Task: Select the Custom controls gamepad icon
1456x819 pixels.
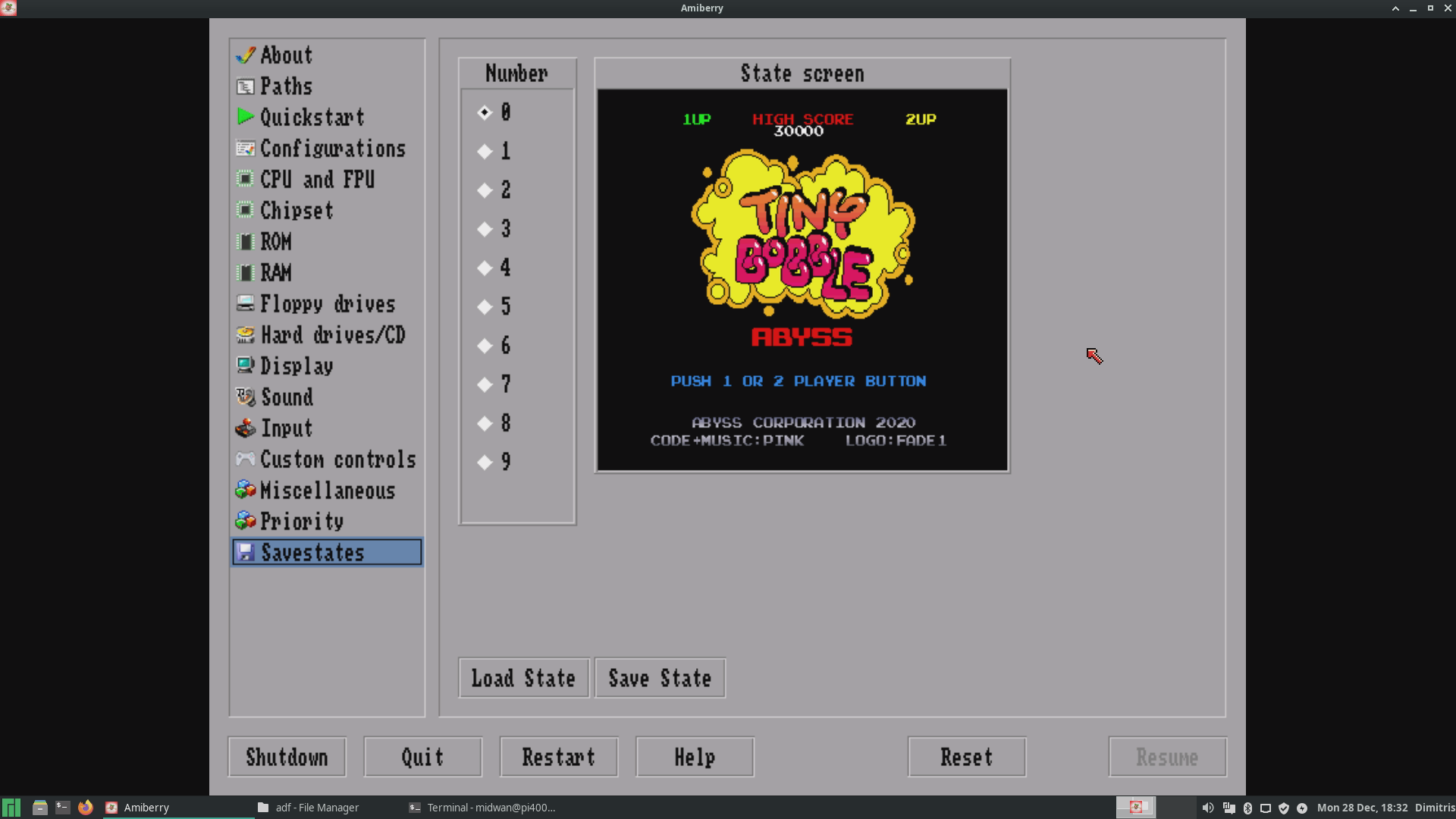Action: point(245,458)
